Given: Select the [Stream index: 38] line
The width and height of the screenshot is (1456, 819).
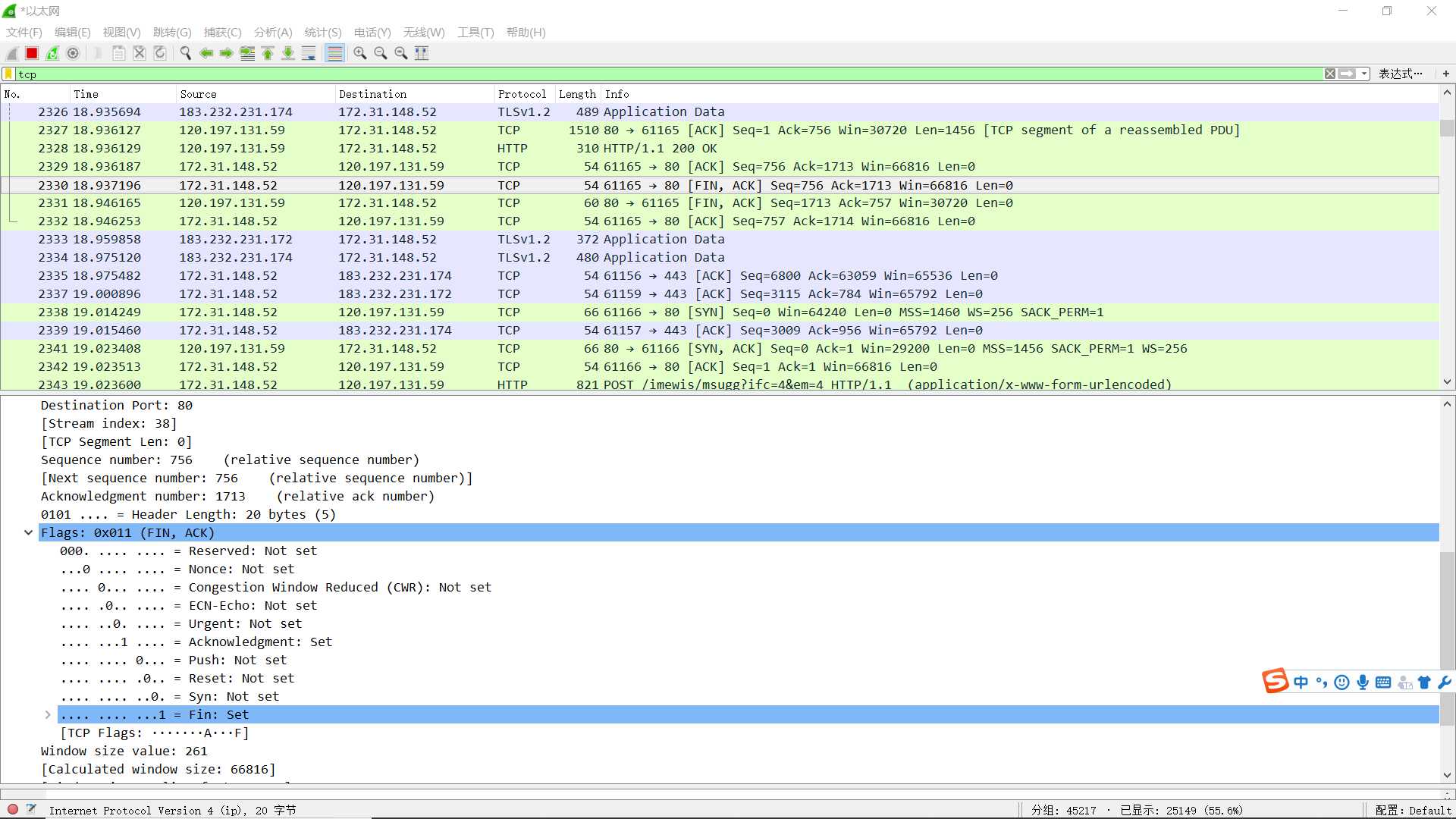Looking at the screenshot, I should [108, 423].
